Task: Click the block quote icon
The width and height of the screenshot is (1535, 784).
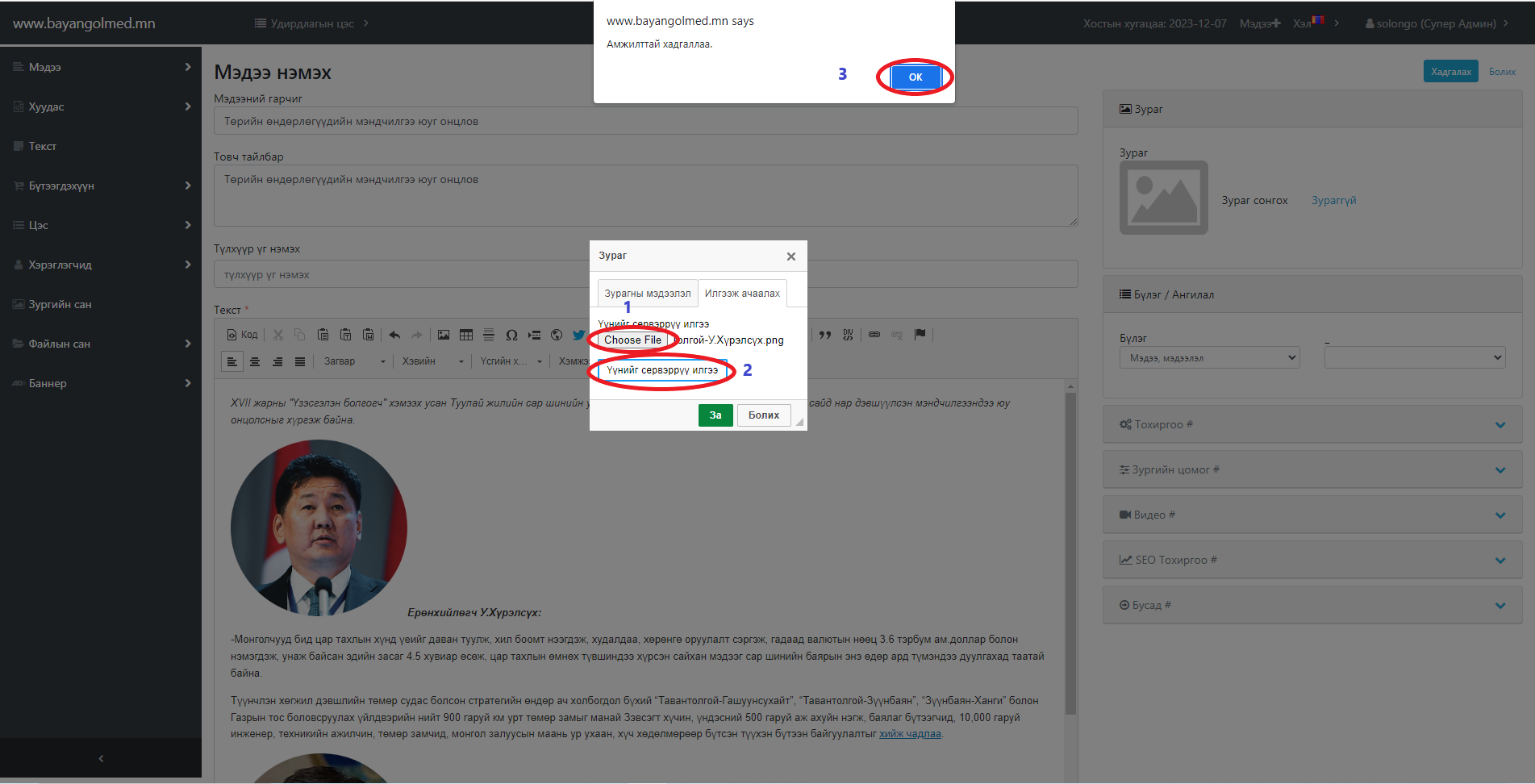Action: [825, 335]
